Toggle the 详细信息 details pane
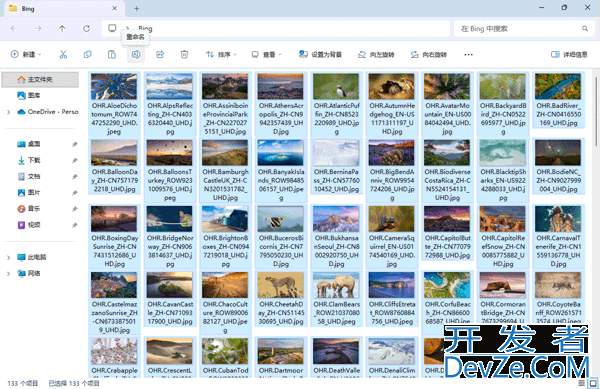Image resolution: width=600 pixels, height=389 pixels. (569, 55)
